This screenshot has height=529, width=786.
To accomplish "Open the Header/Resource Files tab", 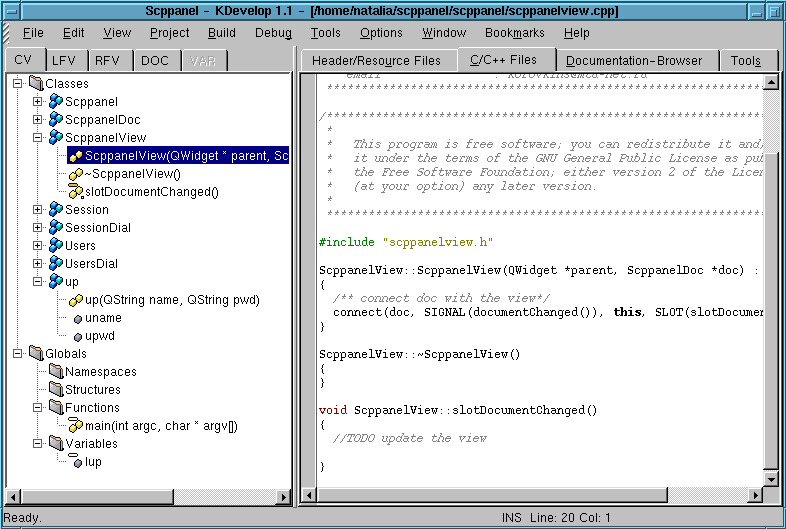I will (376, 61).
